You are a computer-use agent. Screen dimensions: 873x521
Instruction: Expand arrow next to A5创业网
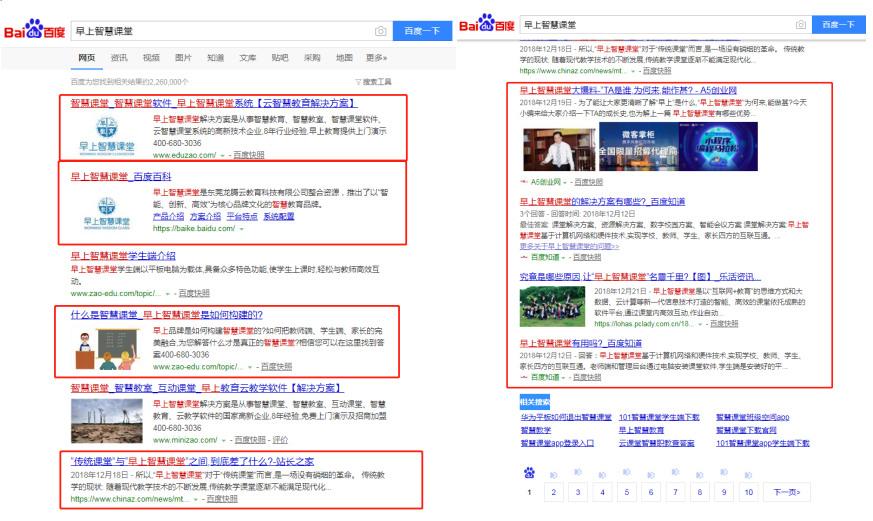[566, 182]
